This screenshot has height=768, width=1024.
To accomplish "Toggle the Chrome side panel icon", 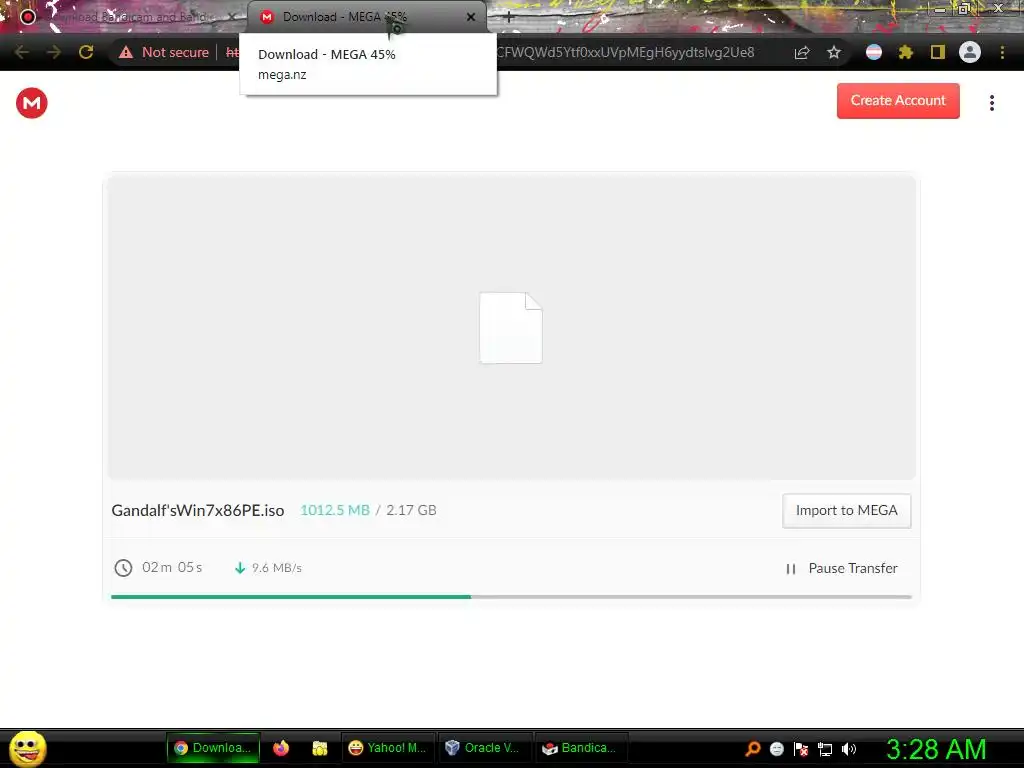I will (x=938, y=52).
